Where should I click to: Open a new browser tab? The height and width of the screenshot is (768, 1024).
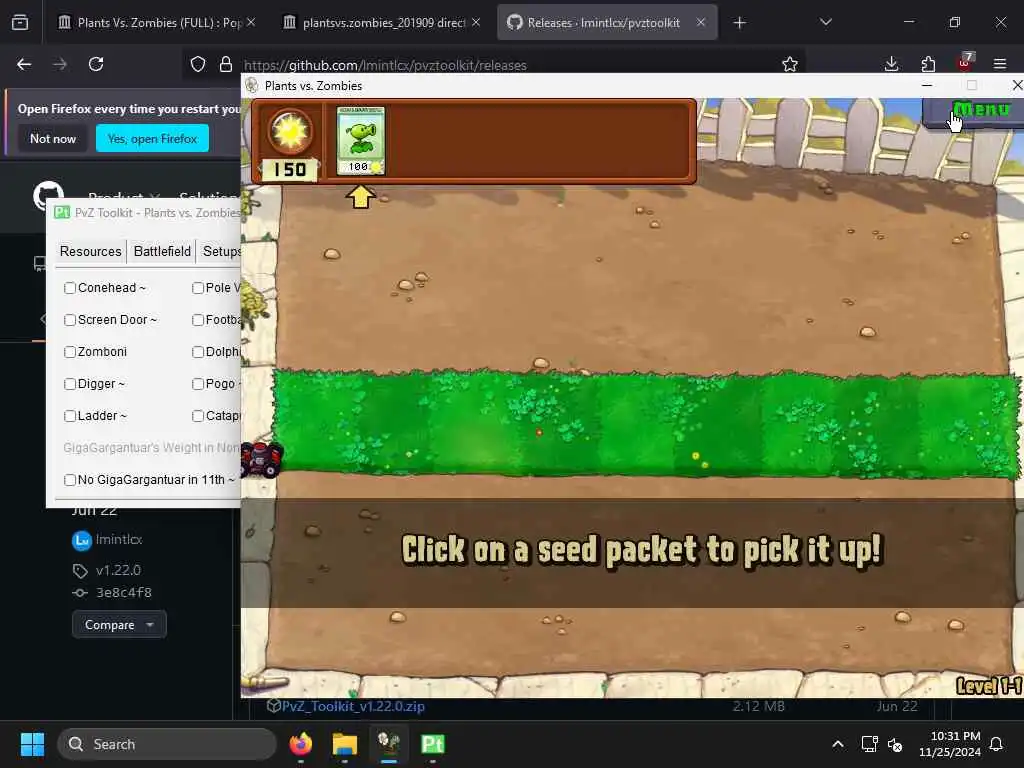tap(739, 23)
